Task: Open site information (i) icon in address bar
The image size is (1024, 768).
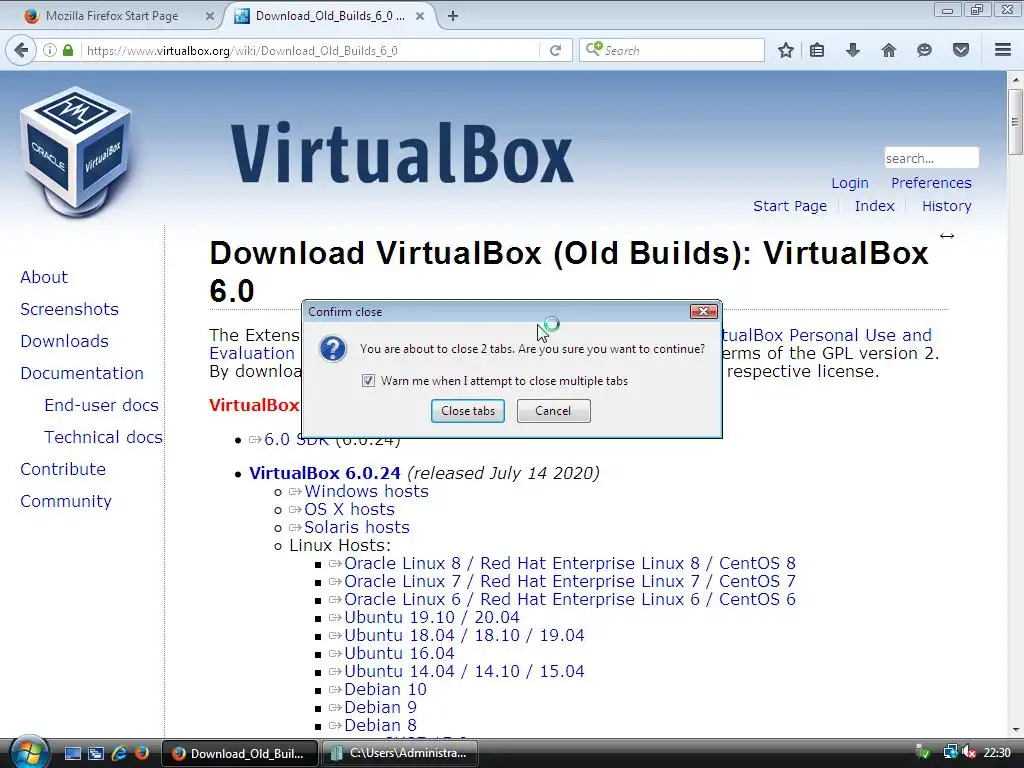Action: pos(50,50)
